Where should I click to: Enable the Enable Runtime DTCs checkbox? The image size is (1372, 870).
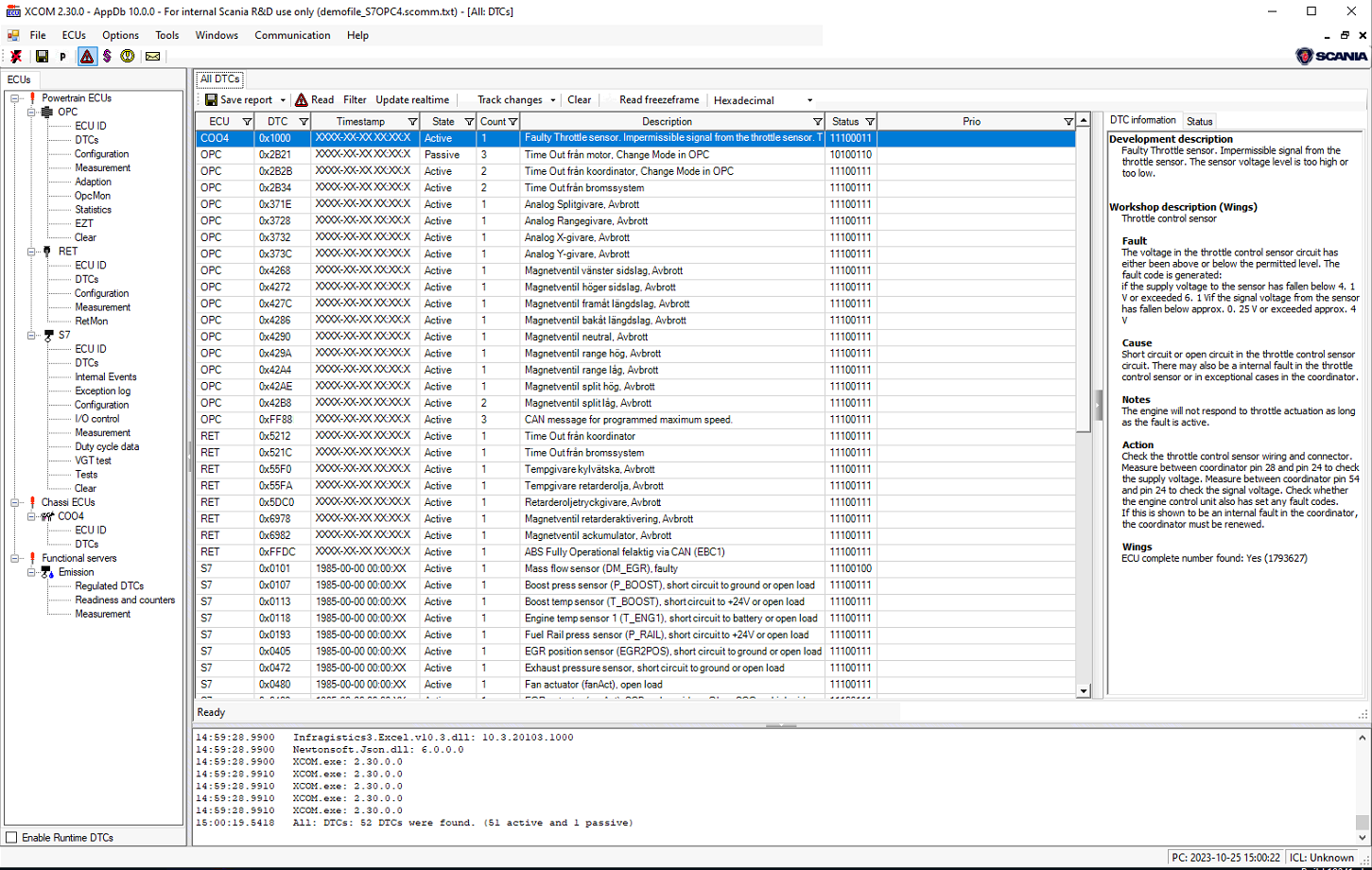(12, 837)
